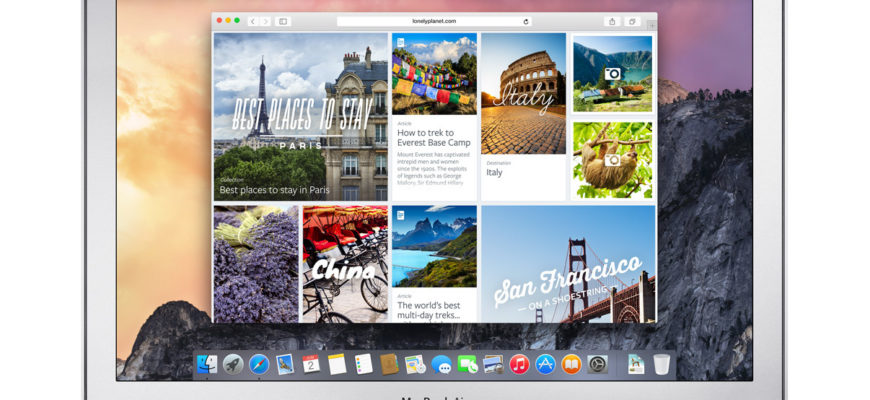Toggle the Safari sidebar button
This screenshot has height=400, width=870.
click(x=283, y=21)
